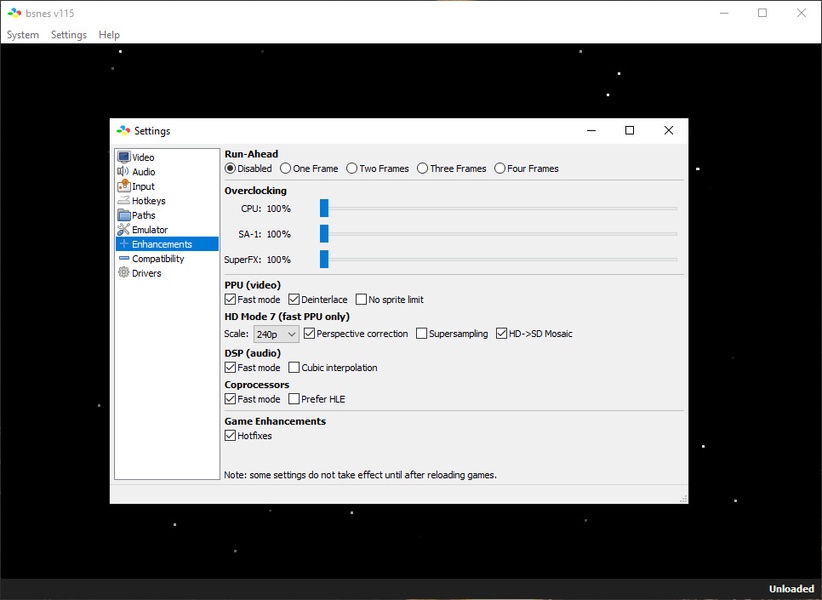Click the Input controller icon

point(124,186)
